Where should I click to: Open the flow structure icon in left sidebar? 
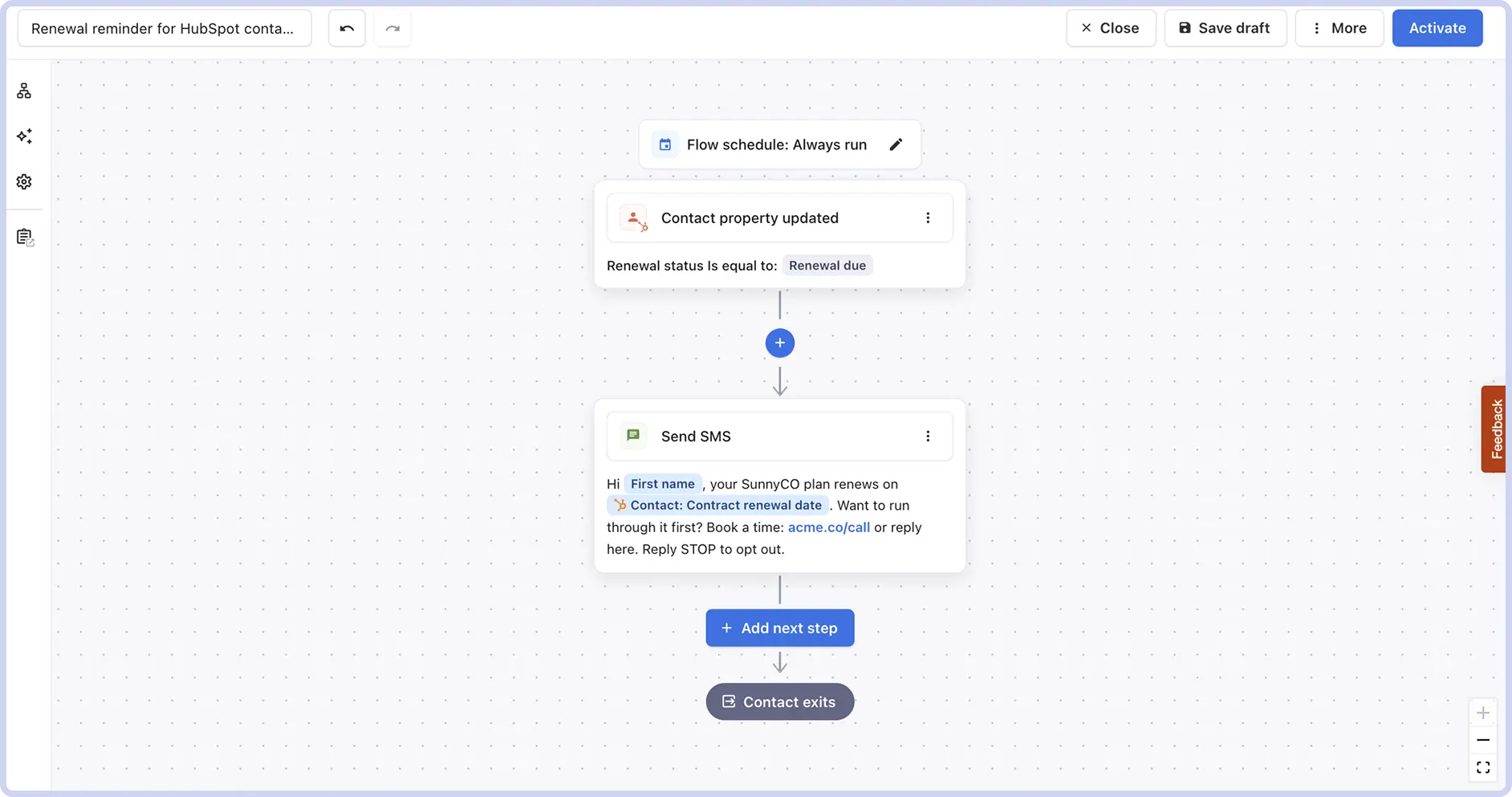[24, 91]
